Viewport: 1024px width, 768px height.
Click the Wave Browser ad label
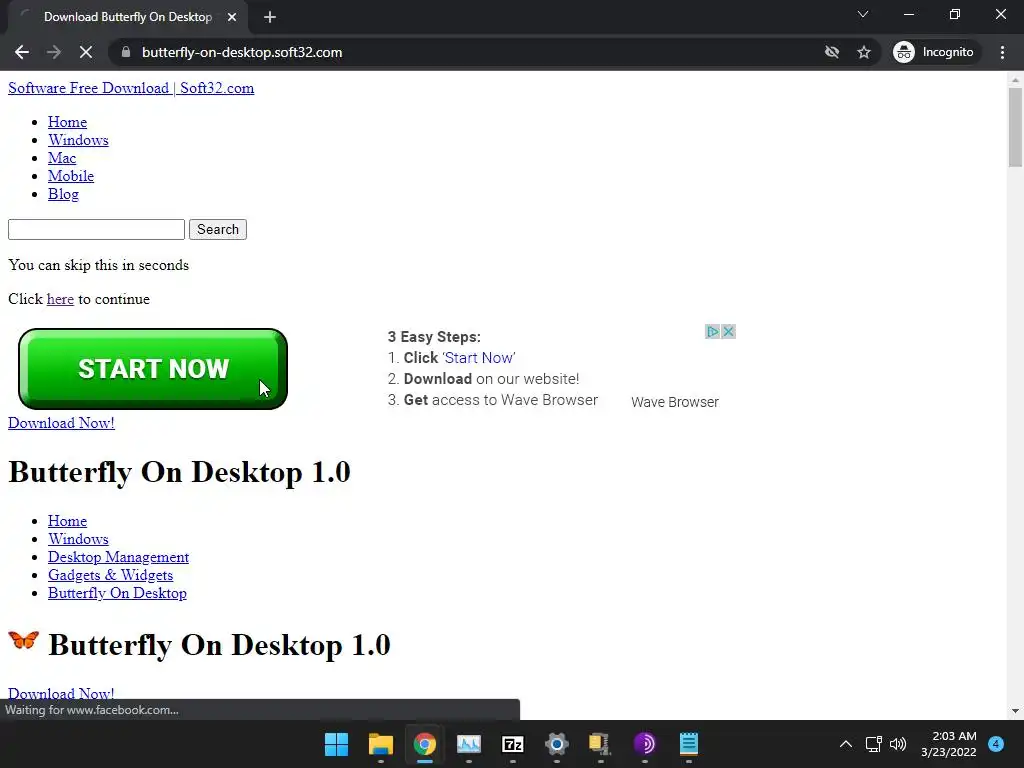[x=675, y=402]
